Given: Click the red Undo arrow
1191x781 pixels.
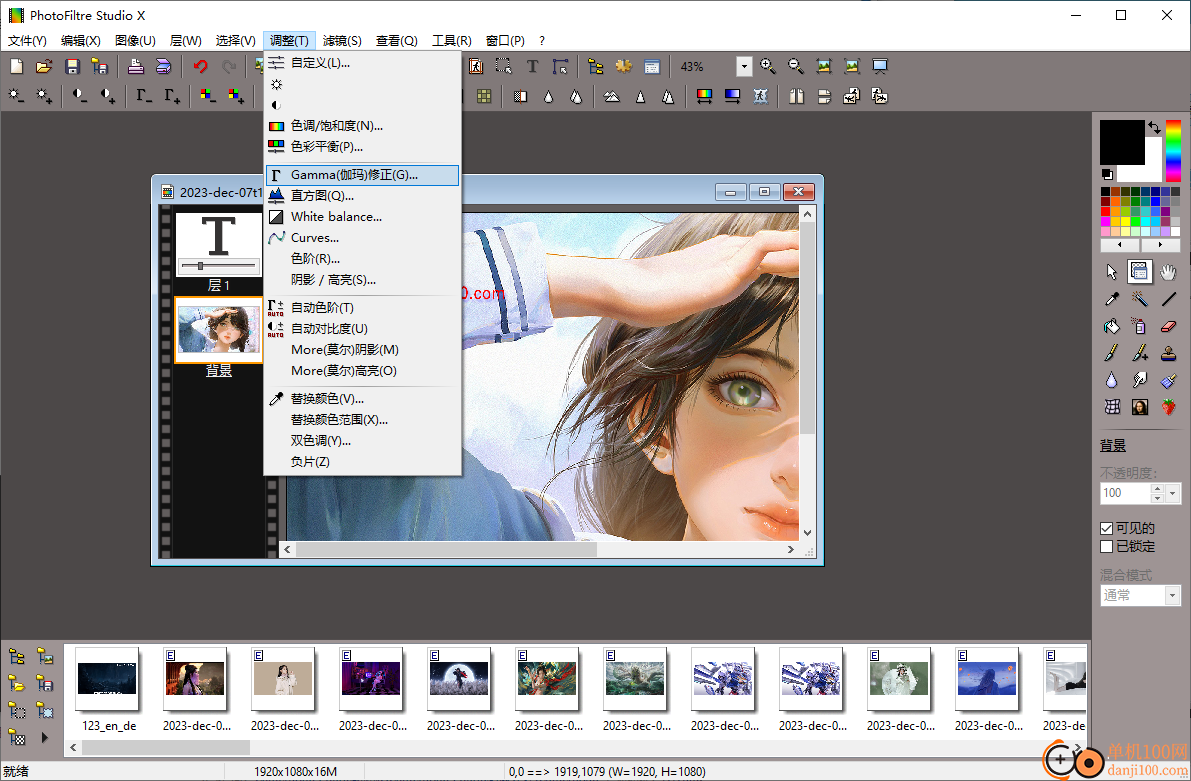Looking at the screenshot, I should coord(201,67).
